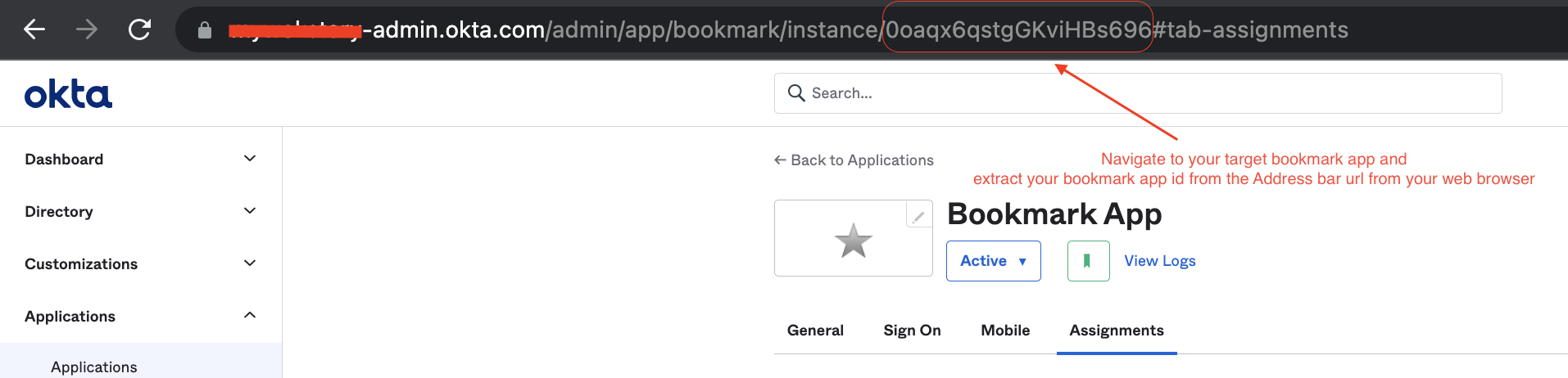Click the search magnifier icon

795,93
